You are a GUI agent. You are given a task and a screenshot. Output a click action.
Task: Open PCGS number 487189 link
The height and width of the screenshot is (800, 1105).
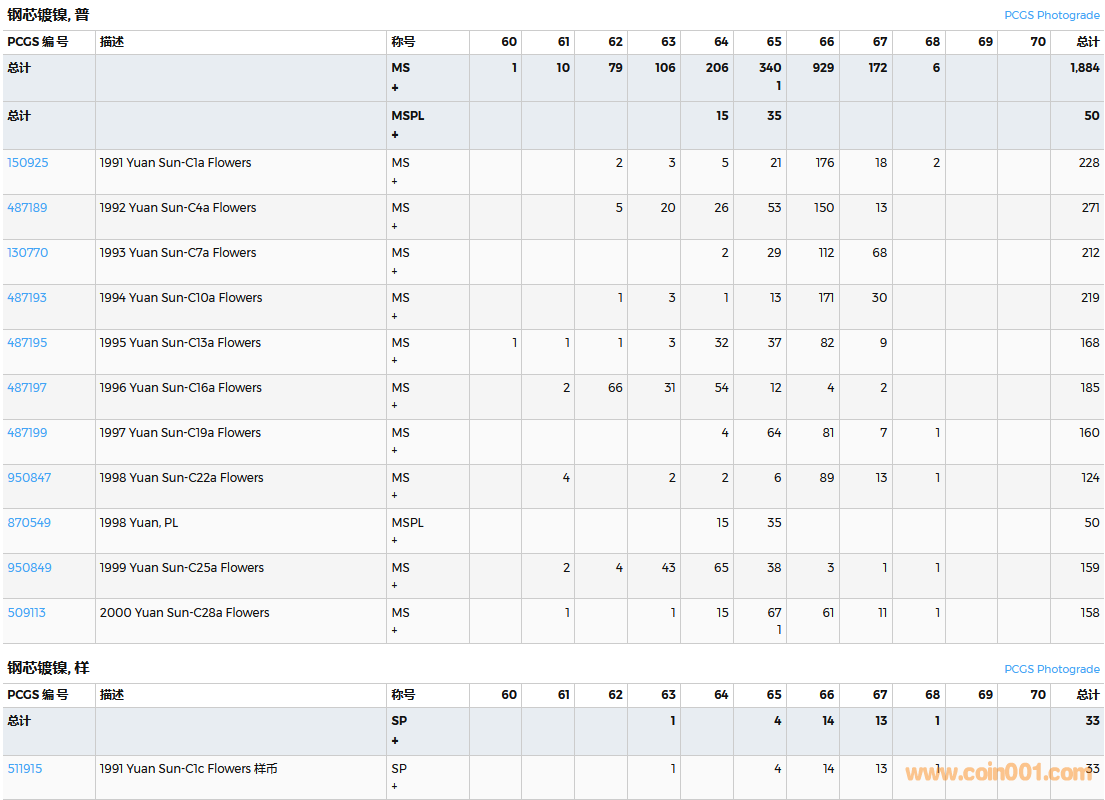pos(27,208)
